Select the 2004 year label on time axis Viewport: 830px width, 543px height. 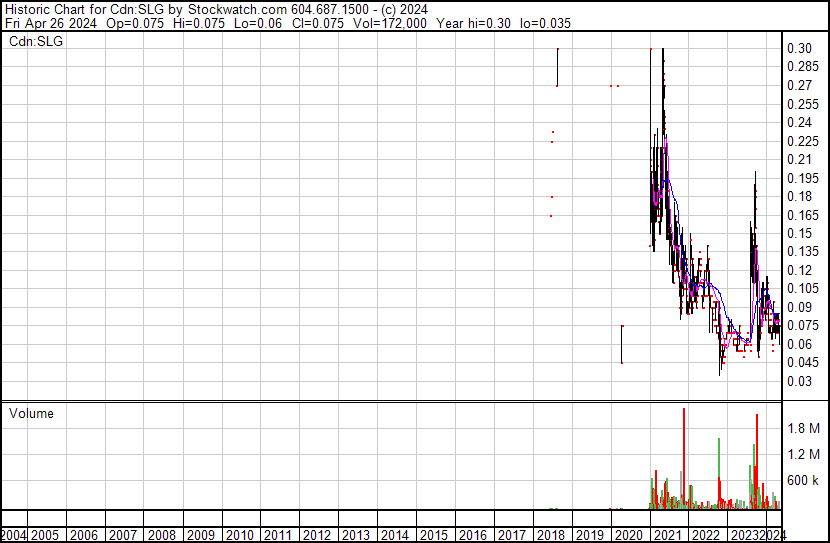[14, 535]
